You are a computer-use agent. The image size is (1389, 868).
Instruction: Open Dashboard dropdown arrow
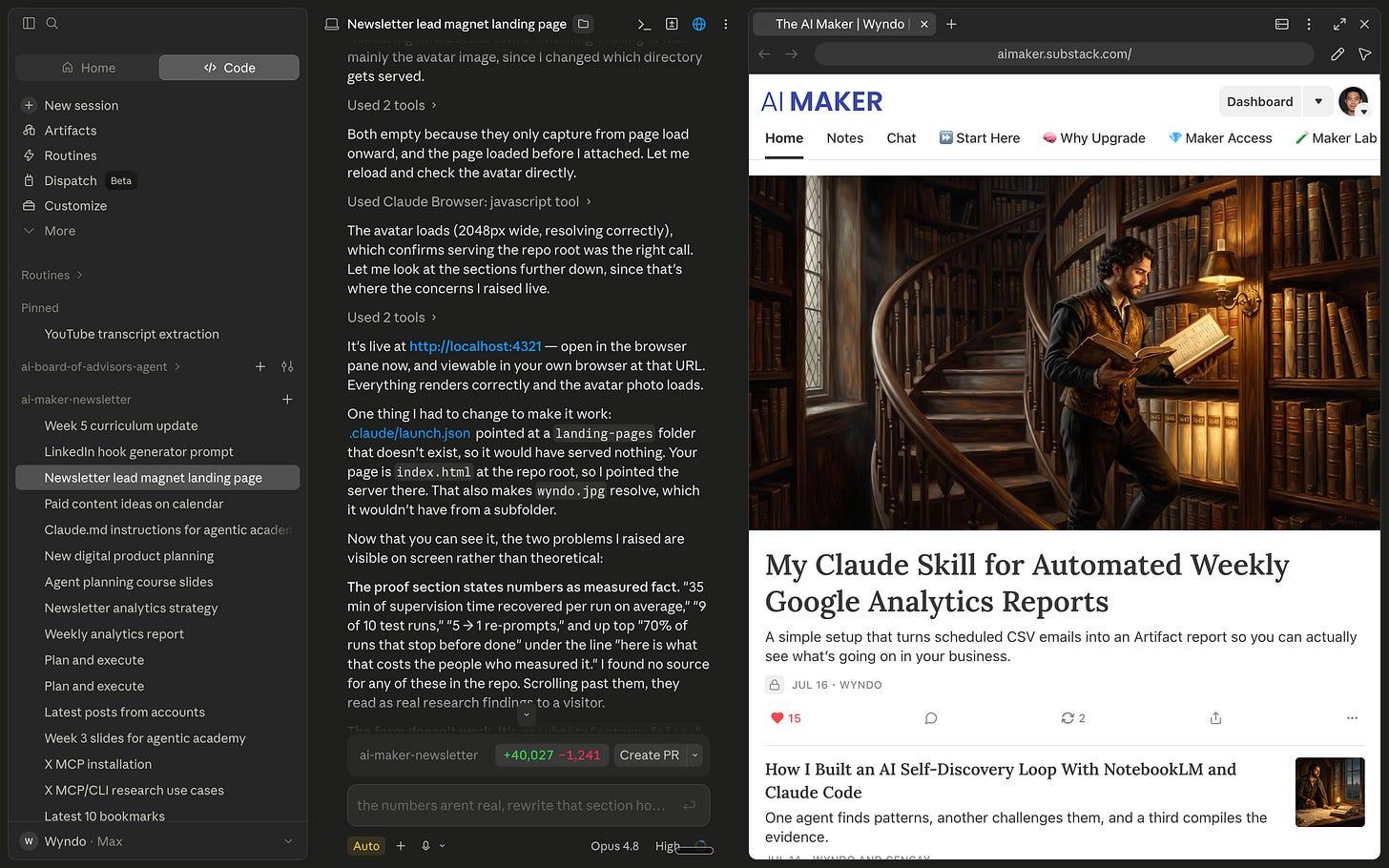pos(1317,102)
